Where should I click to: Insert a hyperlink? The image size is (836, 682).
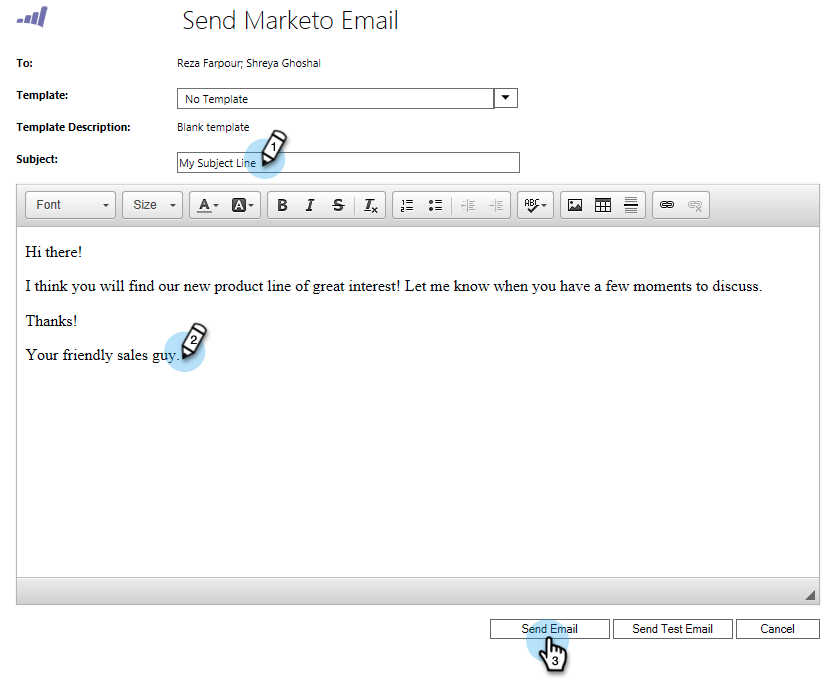[x=667, y=205]
